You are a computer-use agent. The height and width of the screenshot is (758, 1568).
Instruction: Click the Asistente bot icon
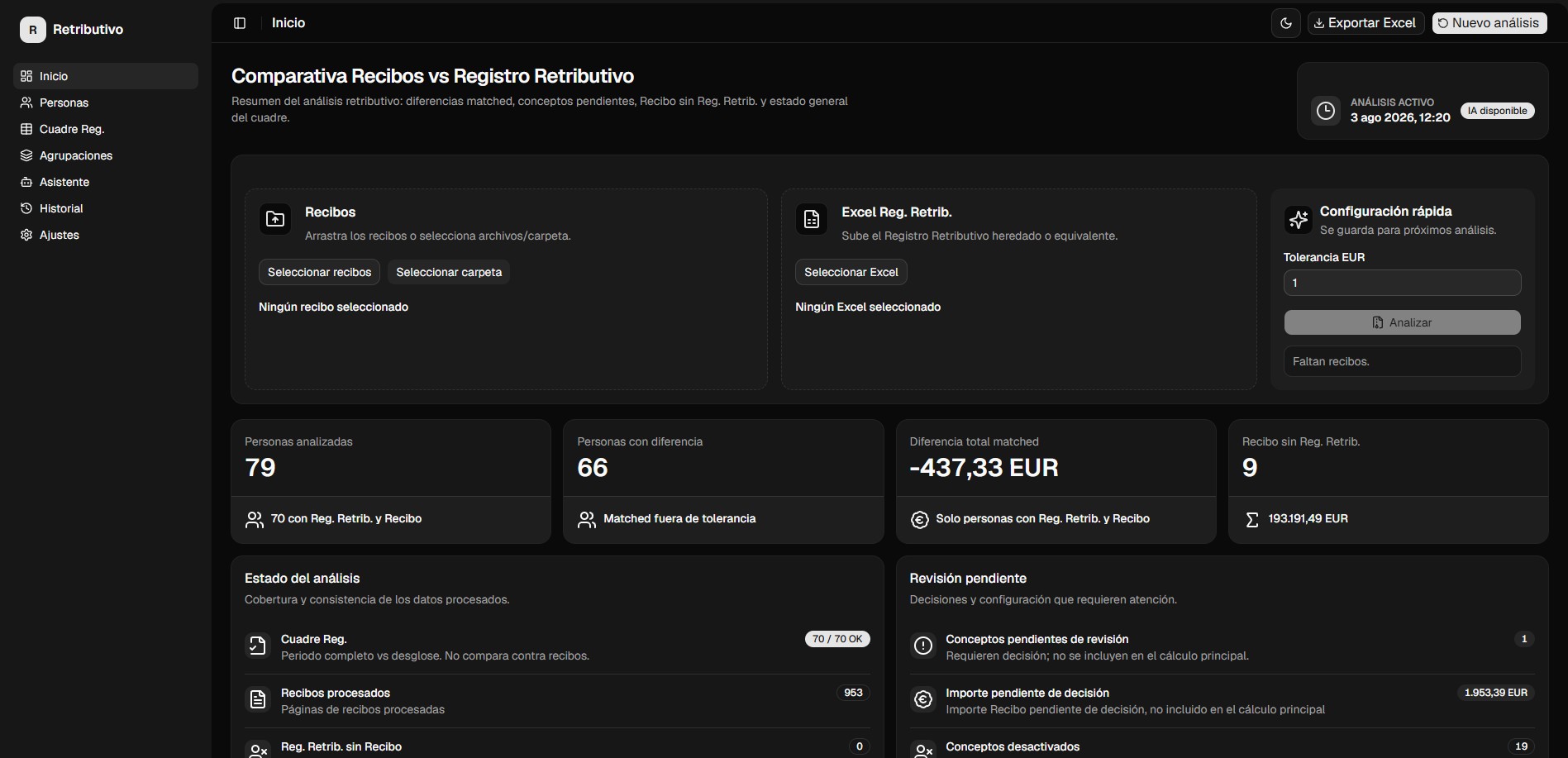(26, 182)
